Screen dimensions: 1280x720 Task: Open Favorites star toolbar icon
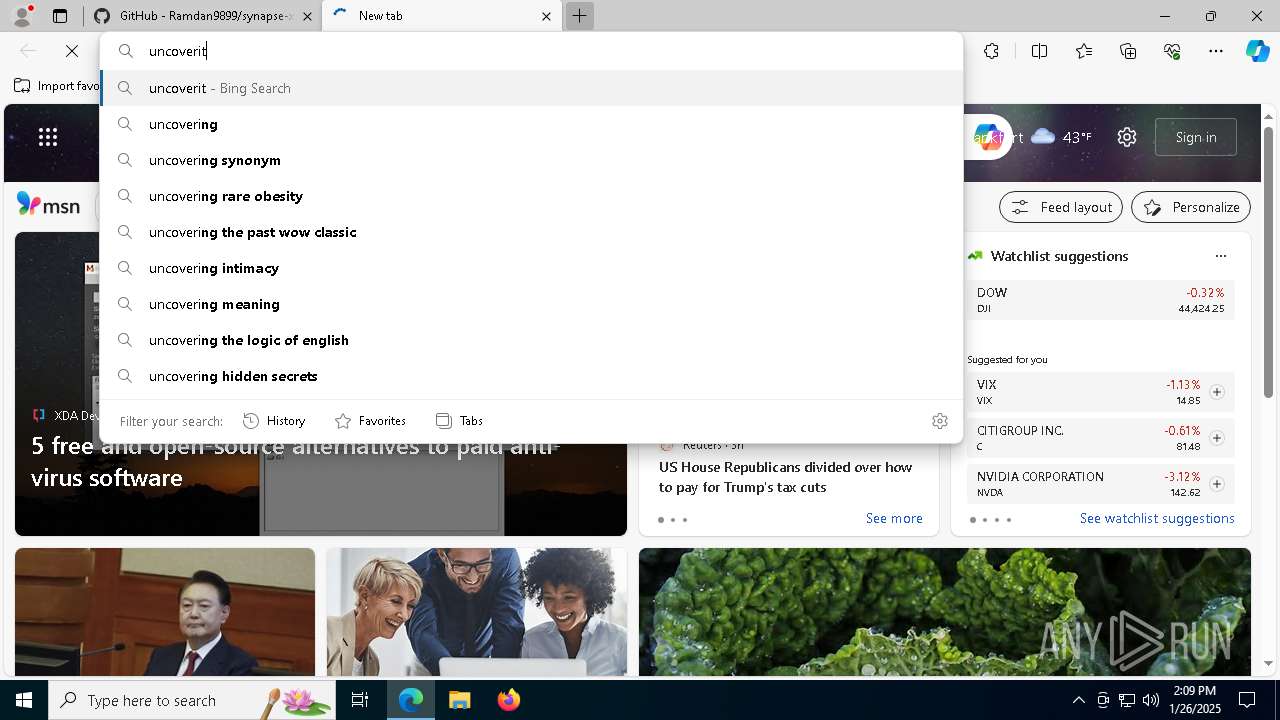tap(1084, 51)
